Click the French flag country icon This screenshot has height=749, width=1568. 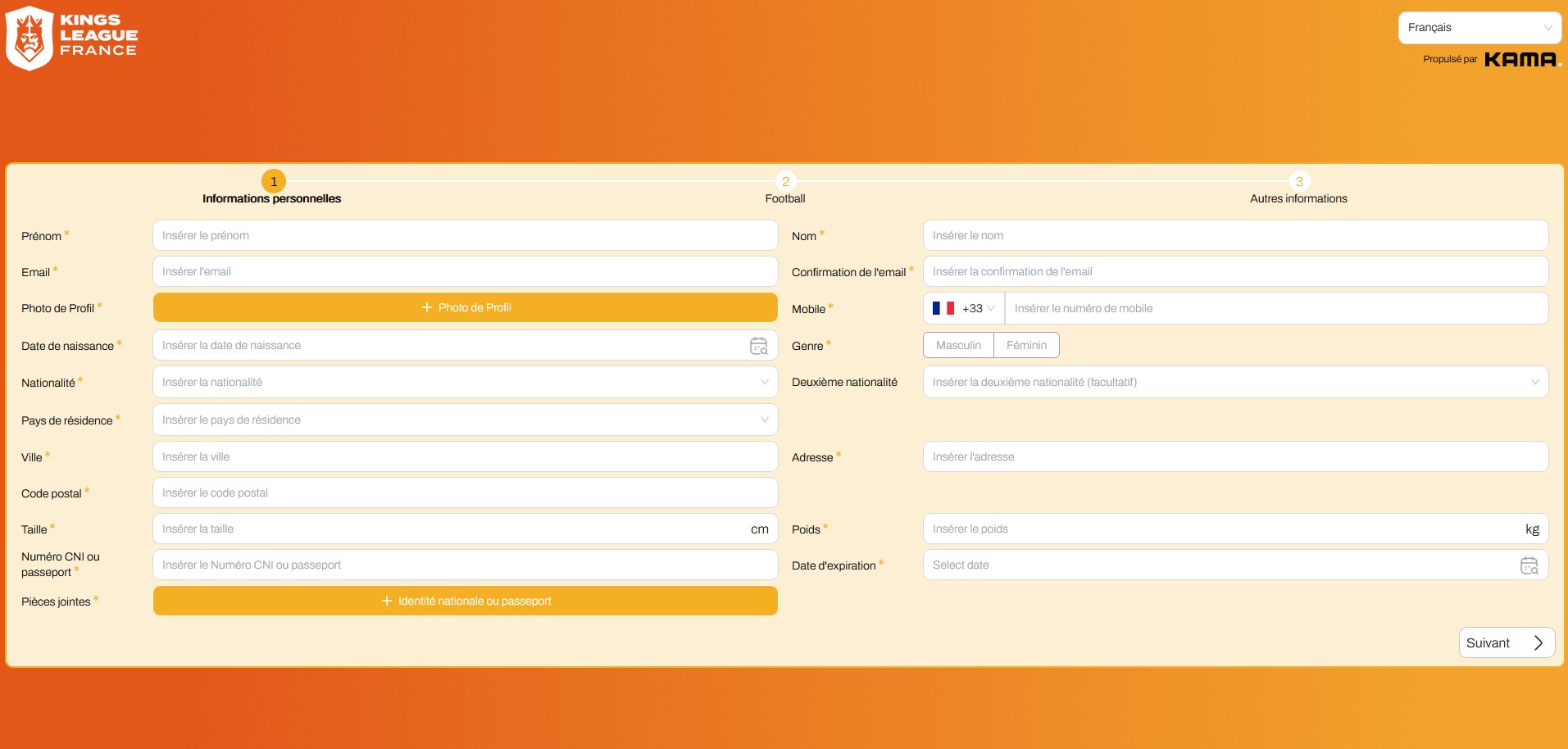[943, 309]
